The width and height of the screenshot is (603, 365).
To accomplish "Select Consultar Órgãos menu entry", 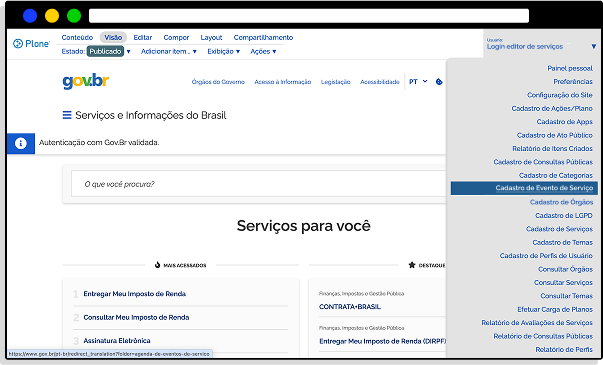I will (x=565, y=269).
